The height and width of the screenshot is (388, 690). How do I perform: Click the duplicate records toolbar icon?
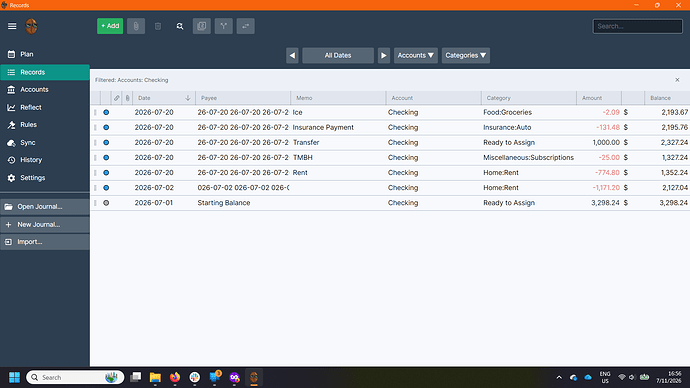(202, 26)
